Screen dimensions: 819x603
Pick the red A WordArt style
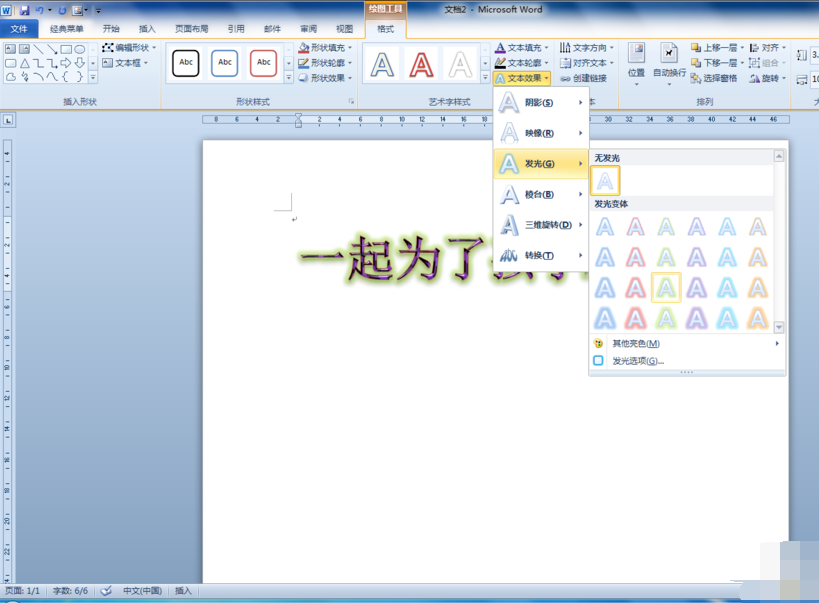[x=421, y=65]
